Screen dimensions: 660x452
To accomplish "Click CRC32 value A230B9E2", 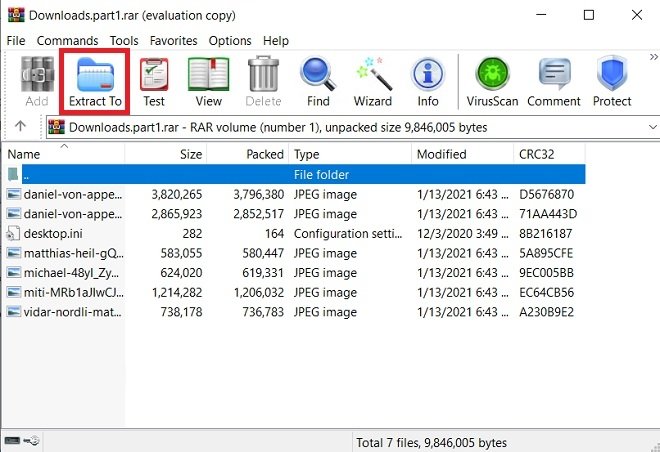I will [x=546, y=312].
